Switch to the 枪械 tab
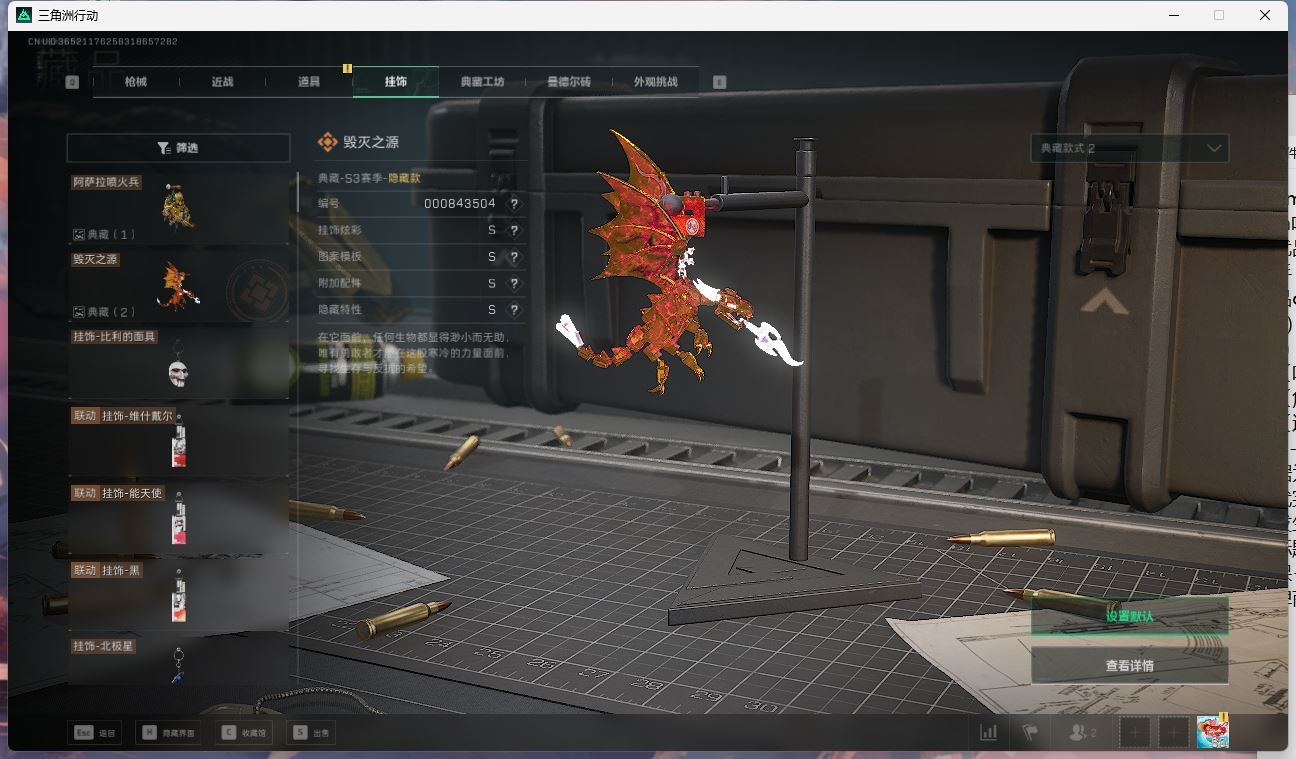 [136, 82]
